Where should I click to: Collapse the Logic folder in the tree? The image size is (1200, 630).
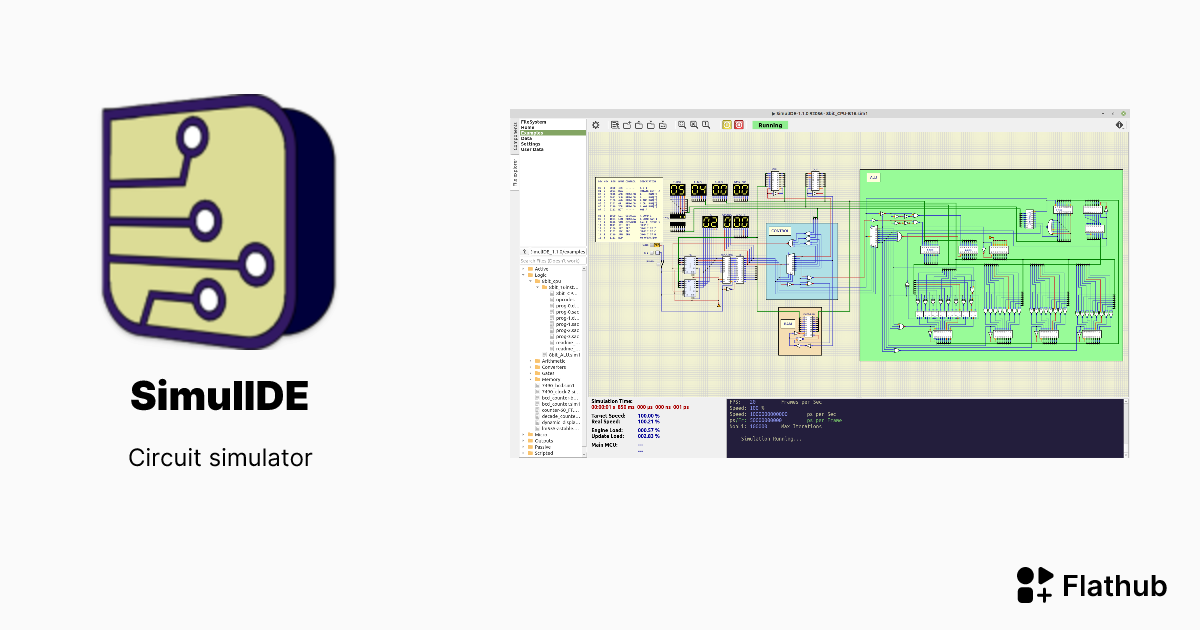click(x=524, y=273)
